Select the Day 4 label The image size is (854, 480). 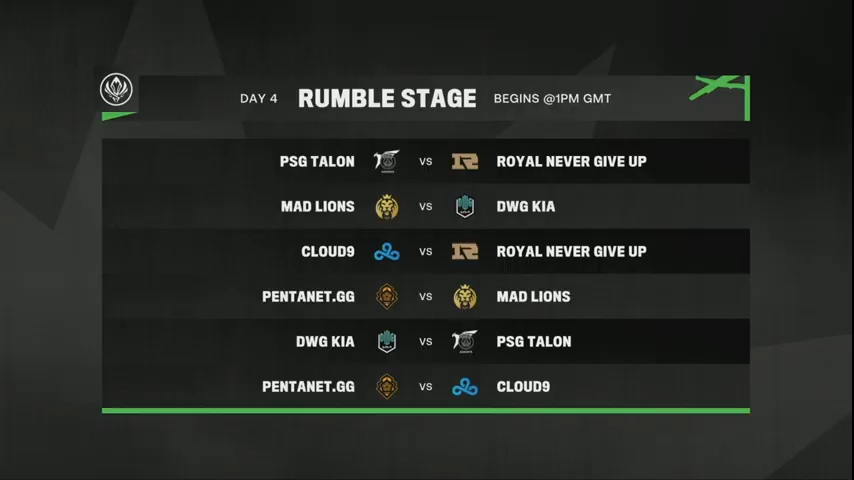259,99
